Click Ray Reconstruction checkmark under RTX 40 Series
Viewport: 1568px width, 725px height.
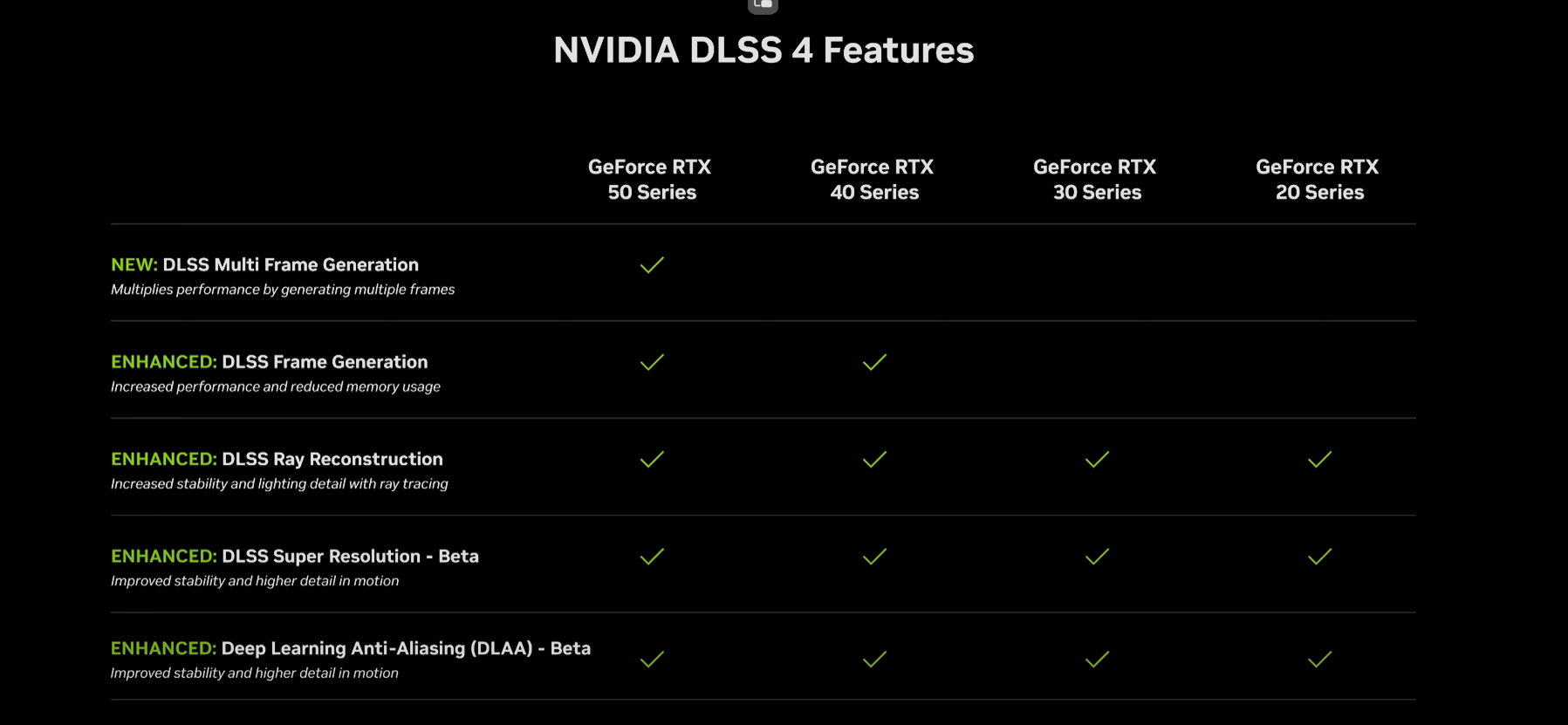point(874,459)
